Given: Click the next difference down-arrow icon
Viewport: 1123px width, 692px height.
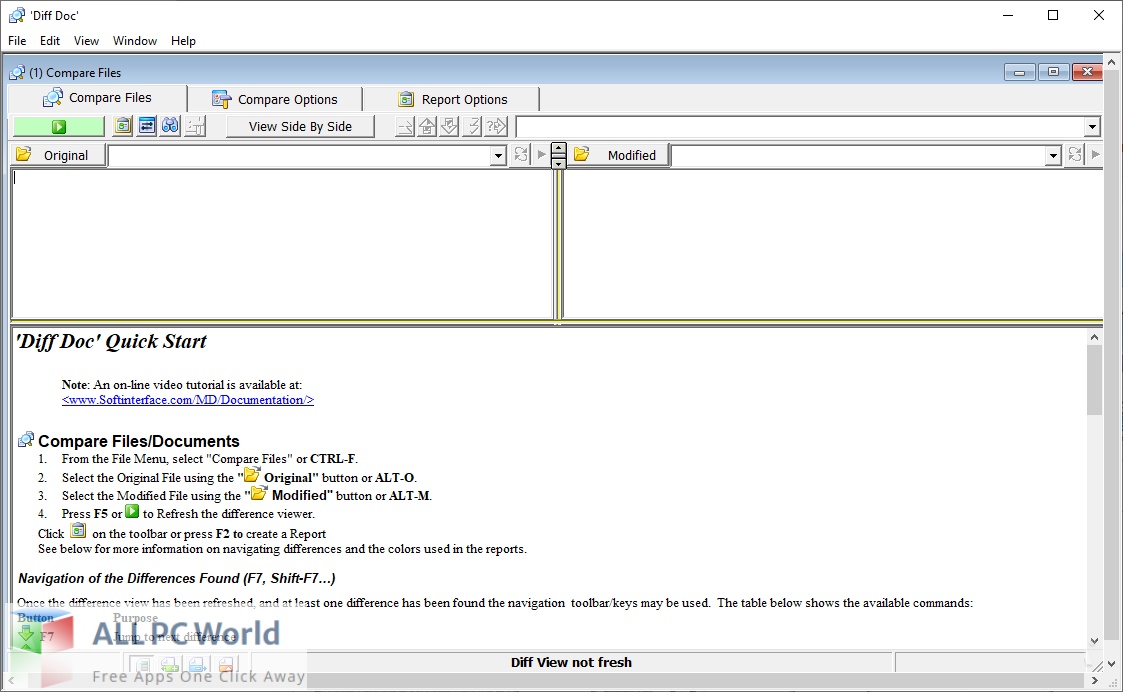Looking at the screenshot, I should point(449,127).
